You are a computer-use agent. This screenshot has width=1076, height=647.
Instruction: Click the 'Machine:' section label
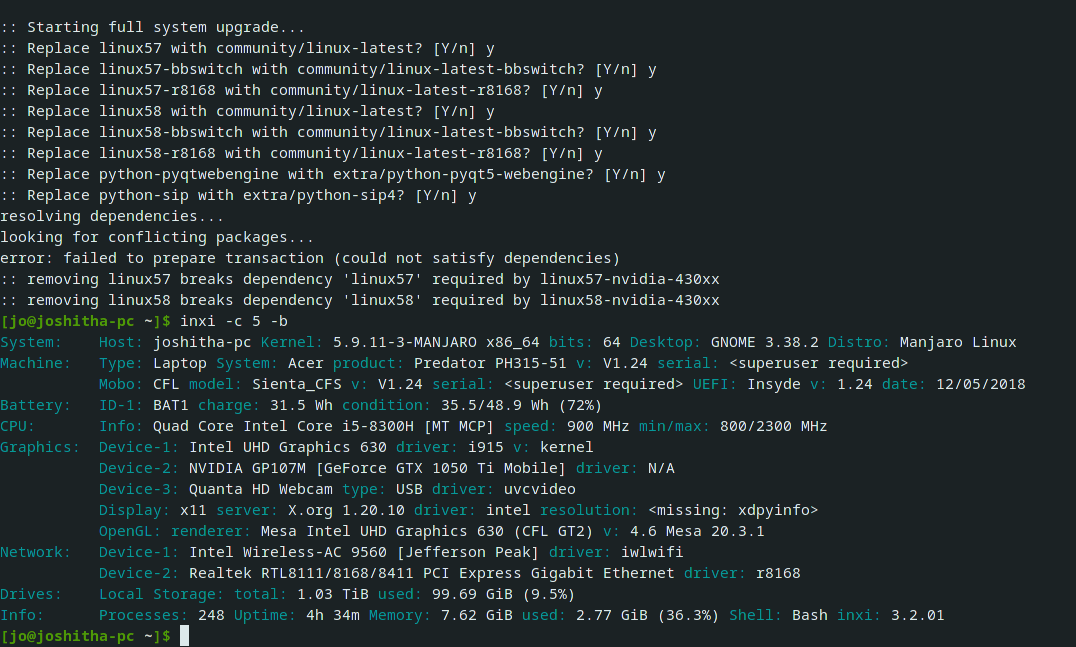(x=36, y=363)
